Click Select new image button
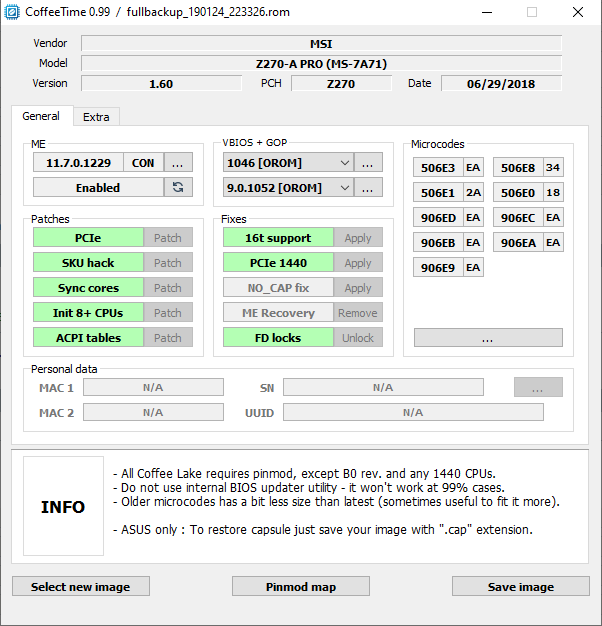The image size is (602, 626). tap(81, 586)
